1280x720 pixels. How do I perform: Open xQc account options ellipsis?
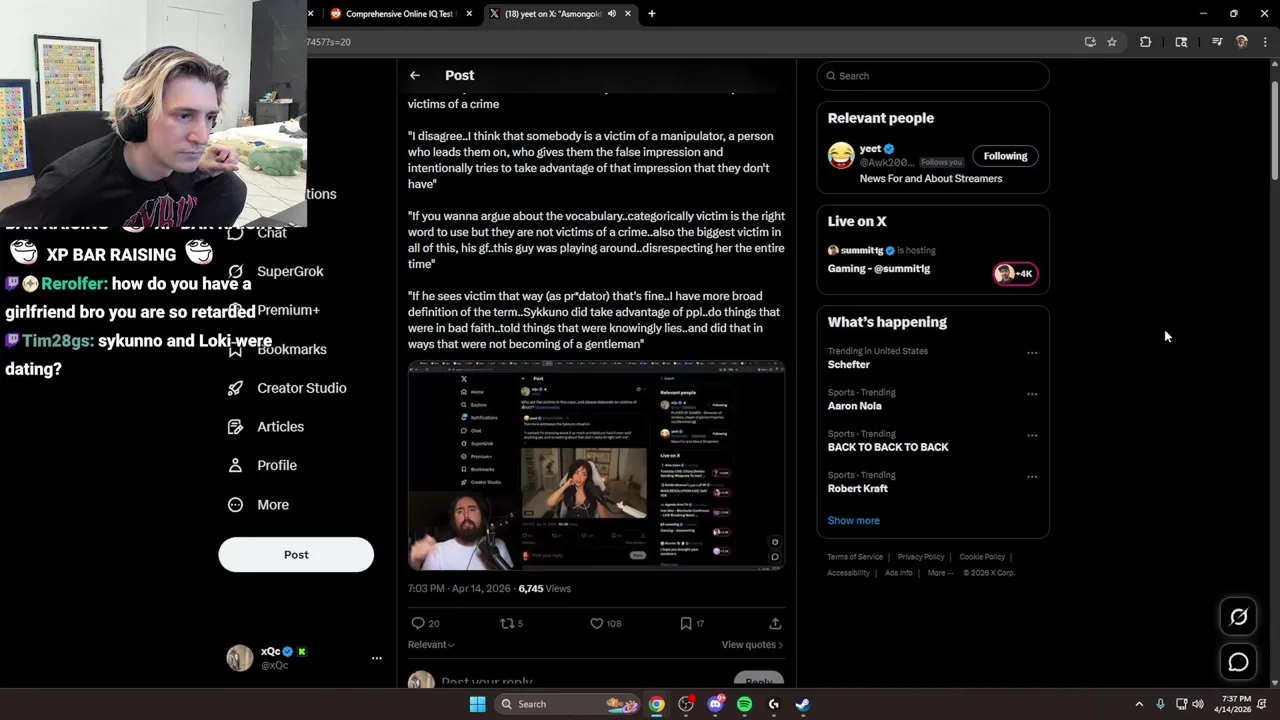coord(377,658)
